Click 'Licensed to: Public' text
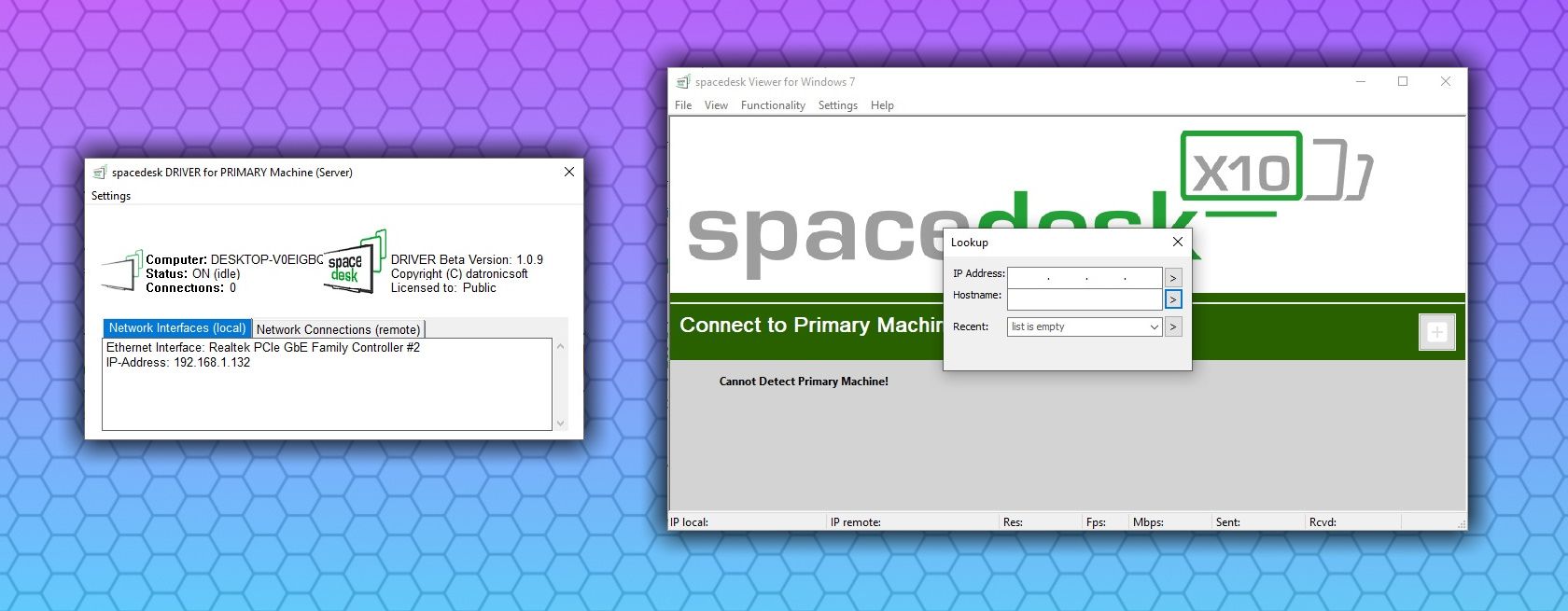The height and width of the screenshot is (611, 1568). point(443,288)
